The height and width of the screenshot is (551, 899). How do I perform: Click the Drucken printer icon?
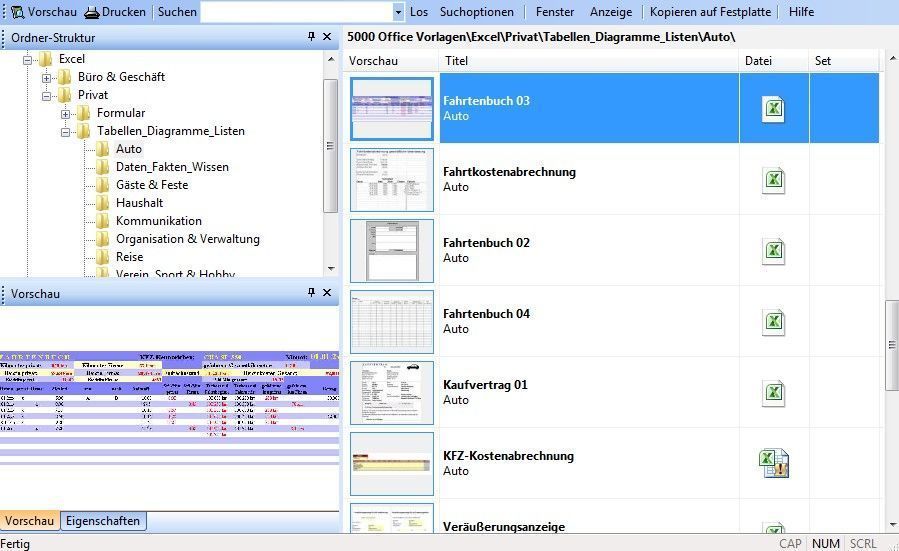point(92,12)
